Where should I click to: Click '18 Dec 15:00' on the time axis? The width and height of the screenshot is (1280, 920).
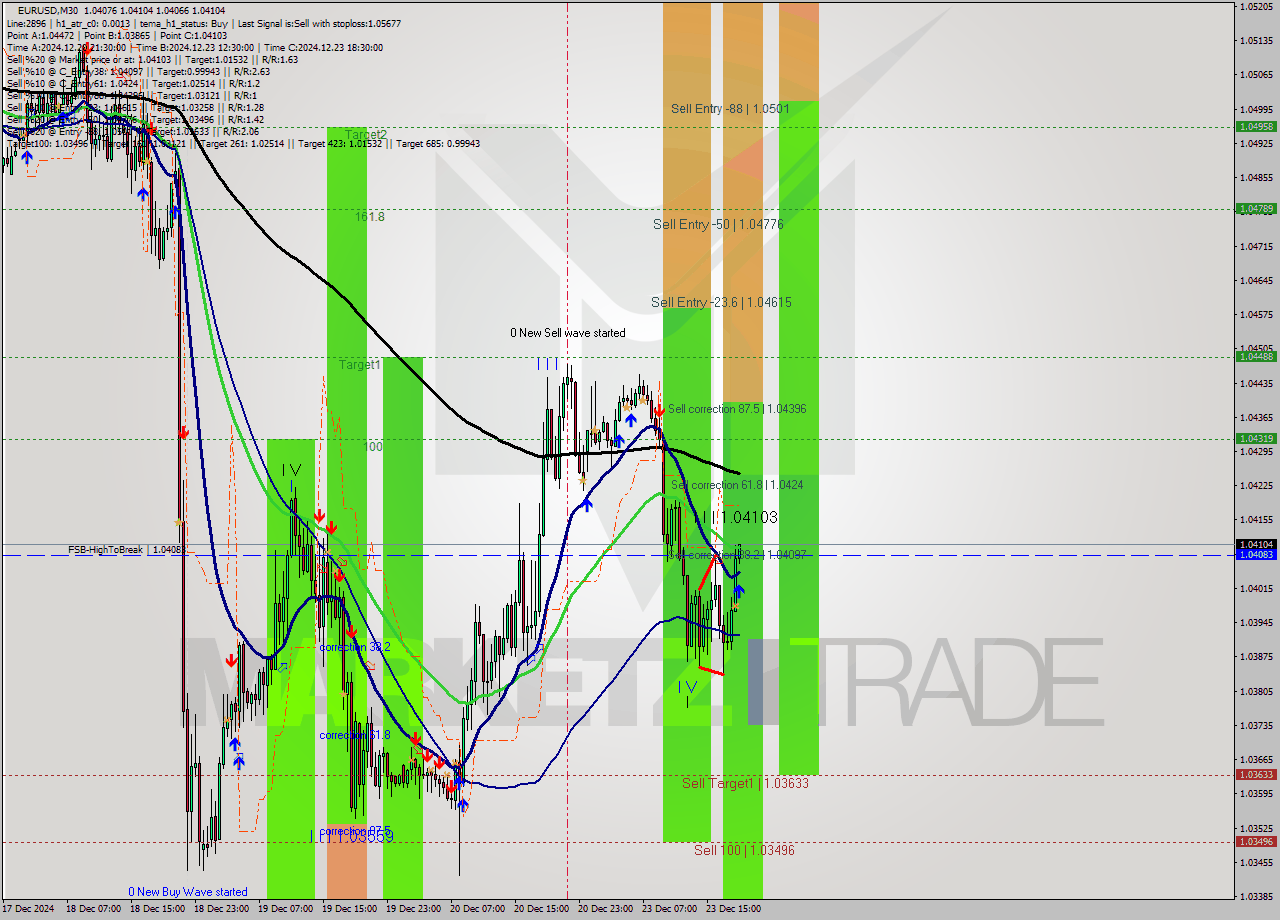click(156, 909)
